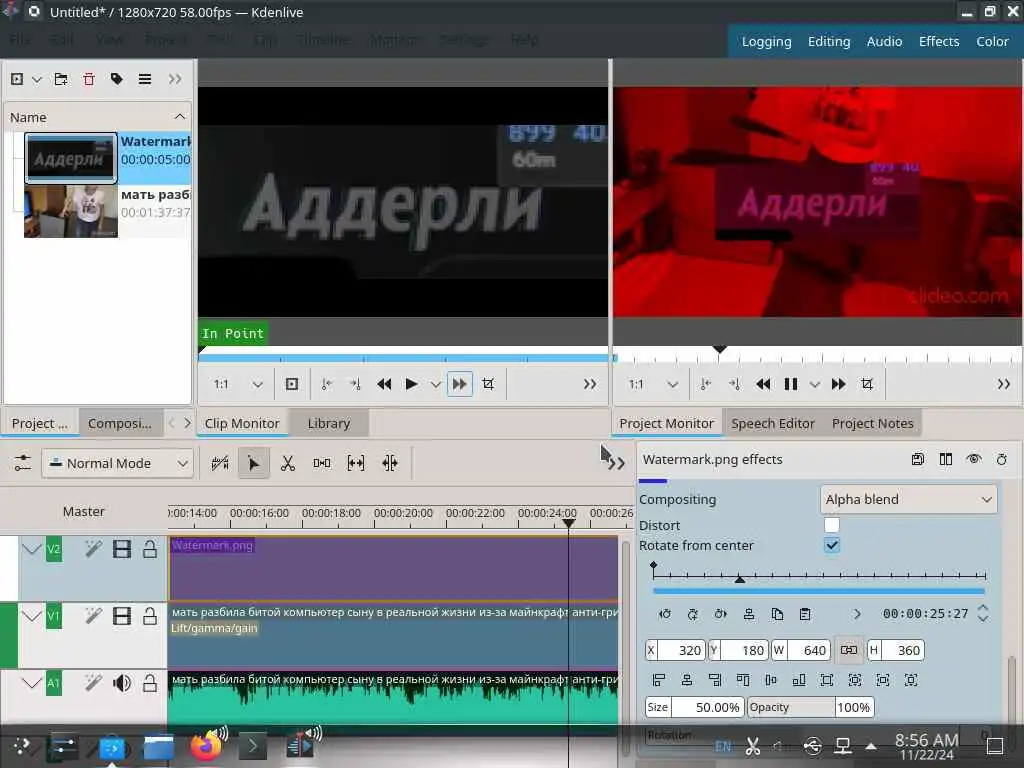Click the effects panel timer reset icon

[1002, 459]
